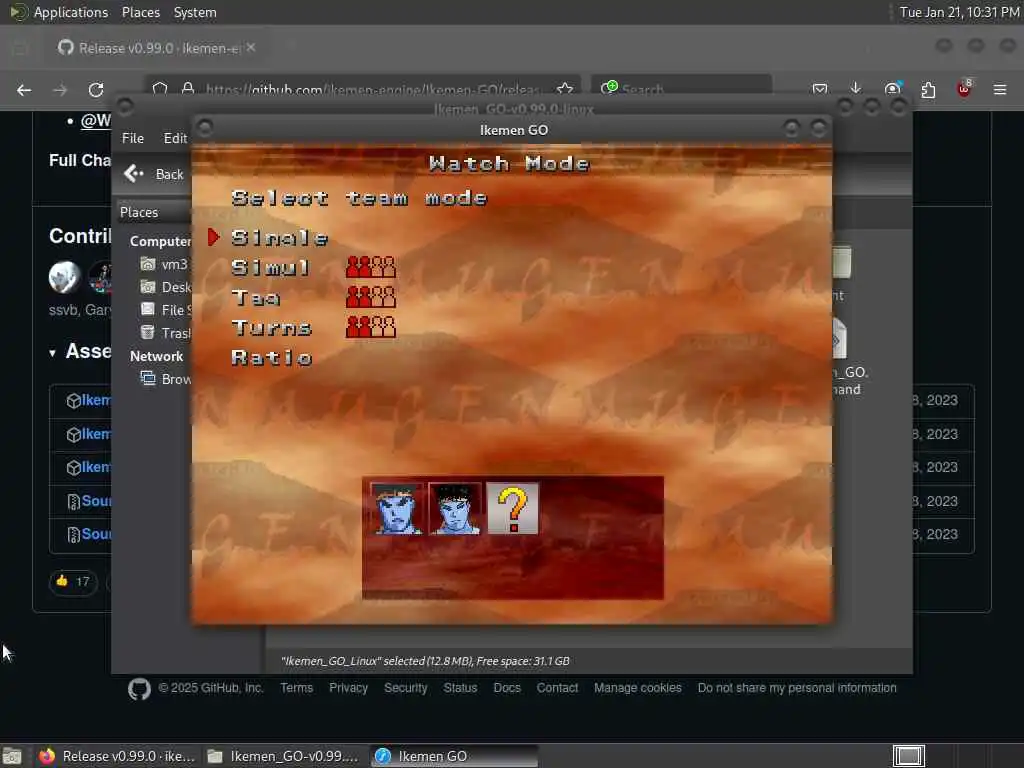Click the uBlock extension icon with badge
Screen dimensions: 1024x768
pos(964,88)
